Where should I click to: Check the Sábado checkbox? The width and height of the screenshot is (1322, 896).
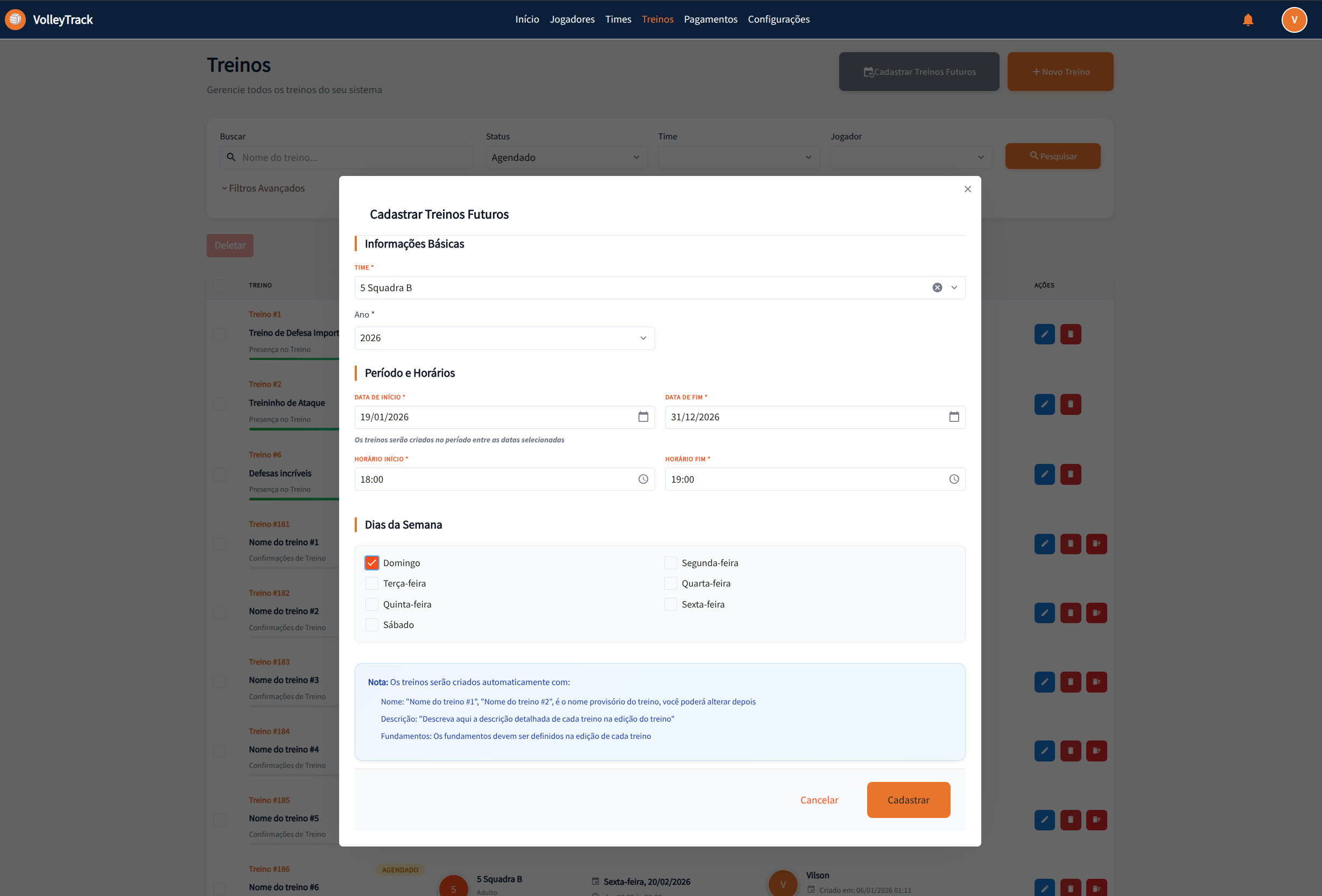click(x=371, y=625)
